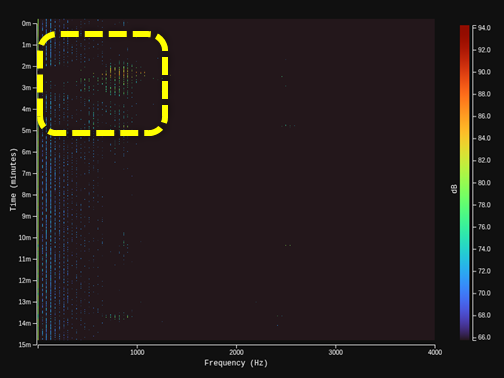Viewport: 504px width, 378px height.
Task: Click the dB color scale gradient bar
Action: (x=465, y=182)
